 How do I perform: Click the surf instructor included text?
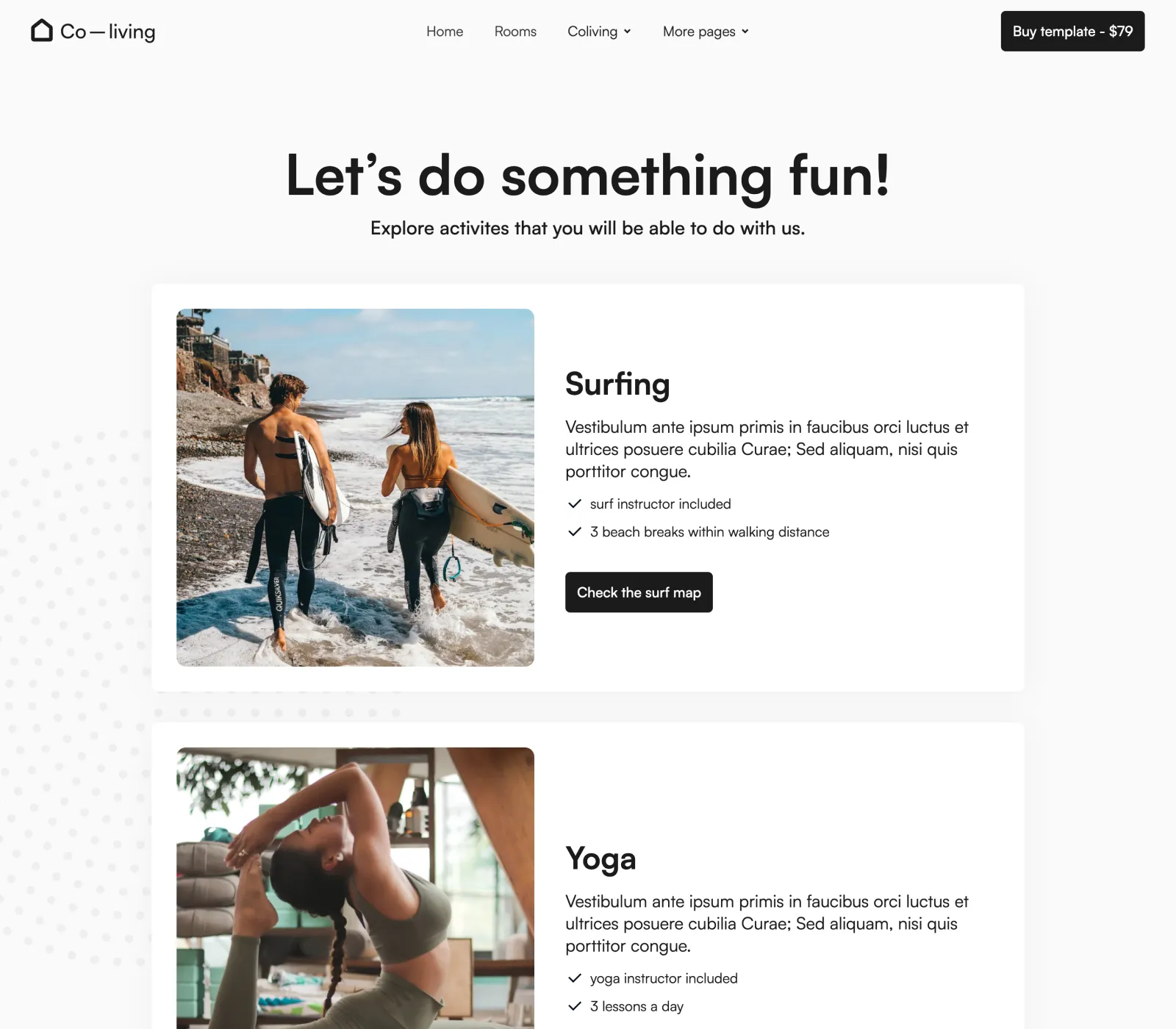660,504
